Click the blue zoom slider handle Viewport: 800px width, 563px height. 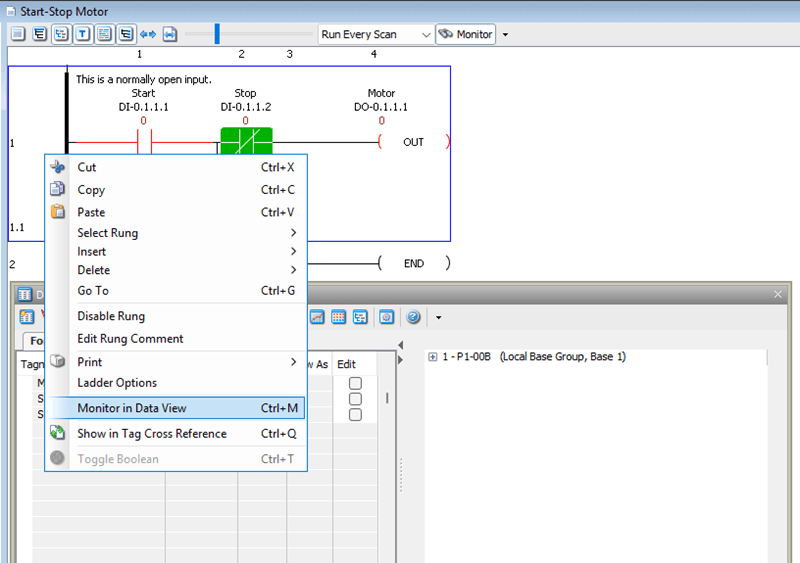[216, 34]
